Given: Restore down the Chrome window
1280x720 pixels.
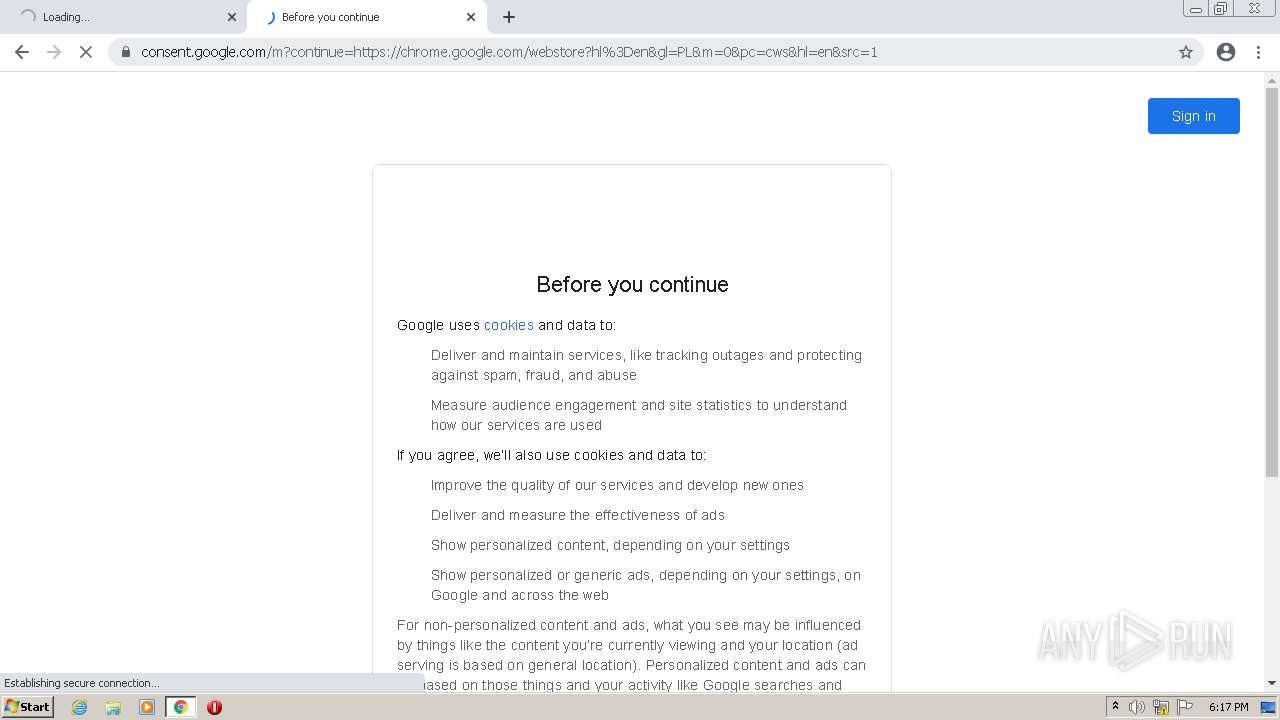Looking at the screenshot, I should 1221,9.
